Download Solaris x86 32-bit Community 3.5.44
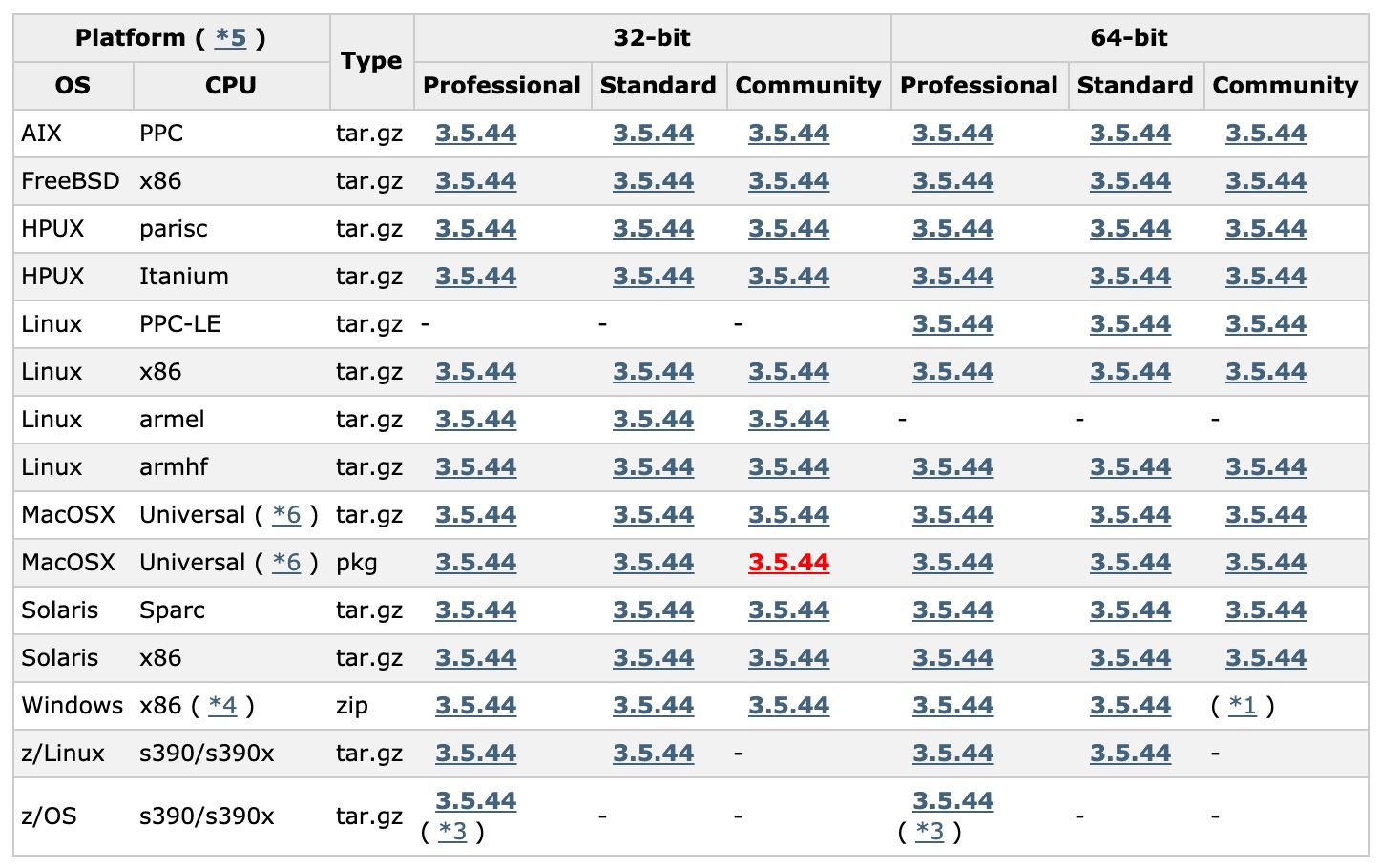Image resolution: width=1380 pixels, height=868 pixels. pyautogui.click(x=788, y=658)
